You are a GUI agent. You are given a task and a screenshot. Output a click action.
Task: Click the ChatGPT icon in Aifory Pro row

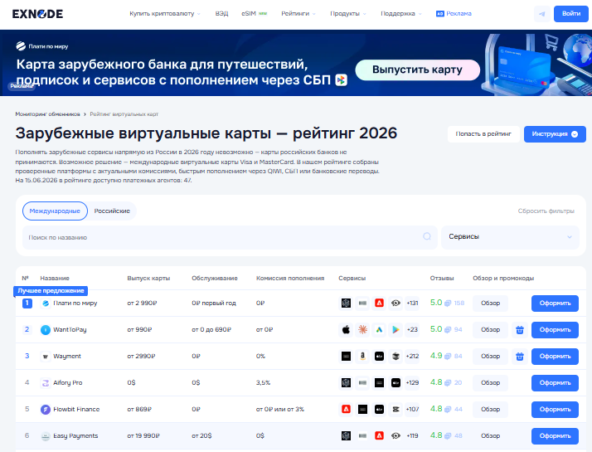click(x=346, y=383)
